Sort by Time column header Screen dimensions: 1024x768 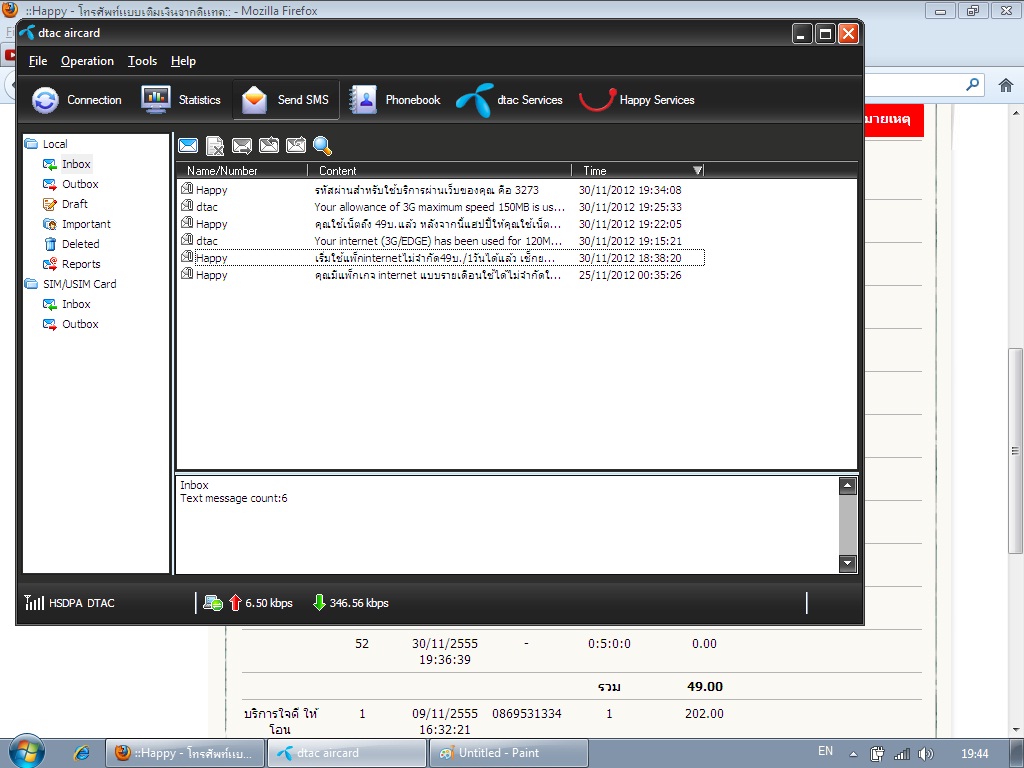(x=638, y=170)
